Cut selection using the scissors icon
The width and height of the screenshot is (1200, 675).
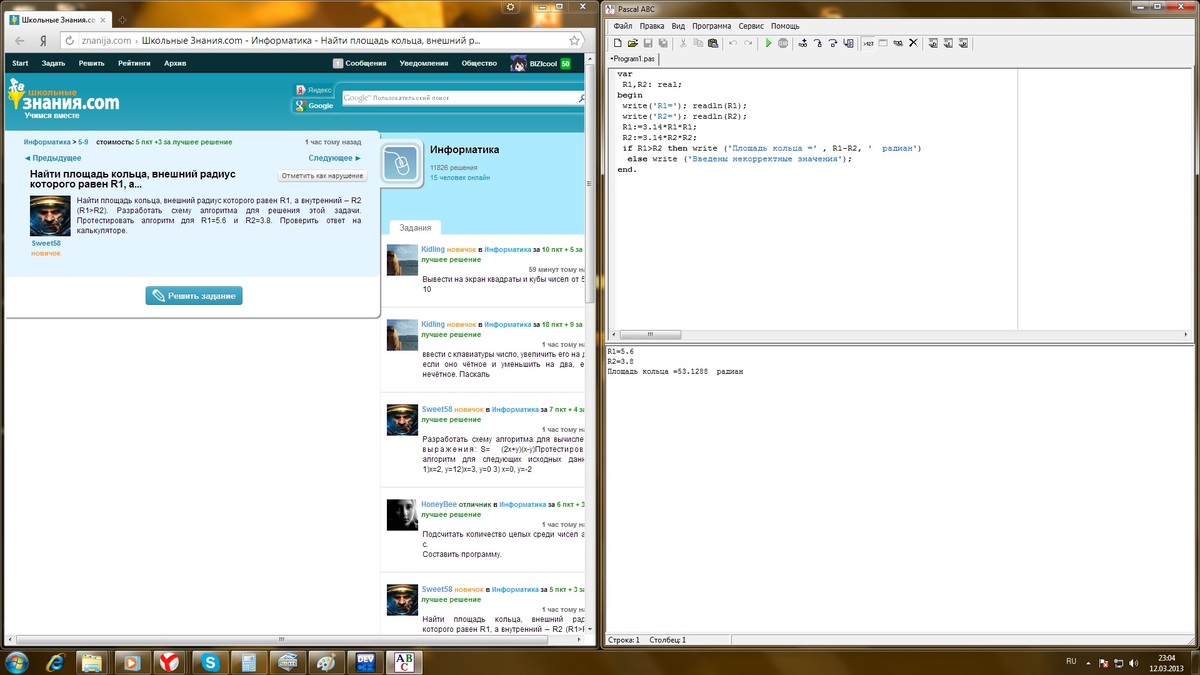click(x=684, y=43)
